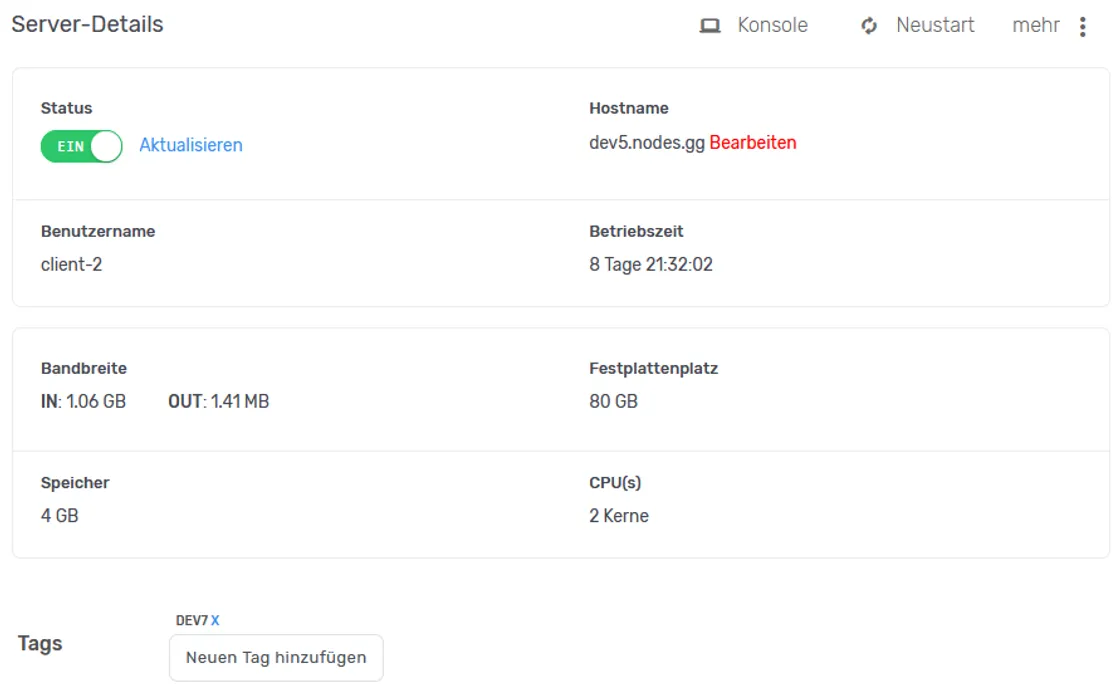Open the three-dot mehr menu icon
1120x696 pixels.
point(1083,26)
